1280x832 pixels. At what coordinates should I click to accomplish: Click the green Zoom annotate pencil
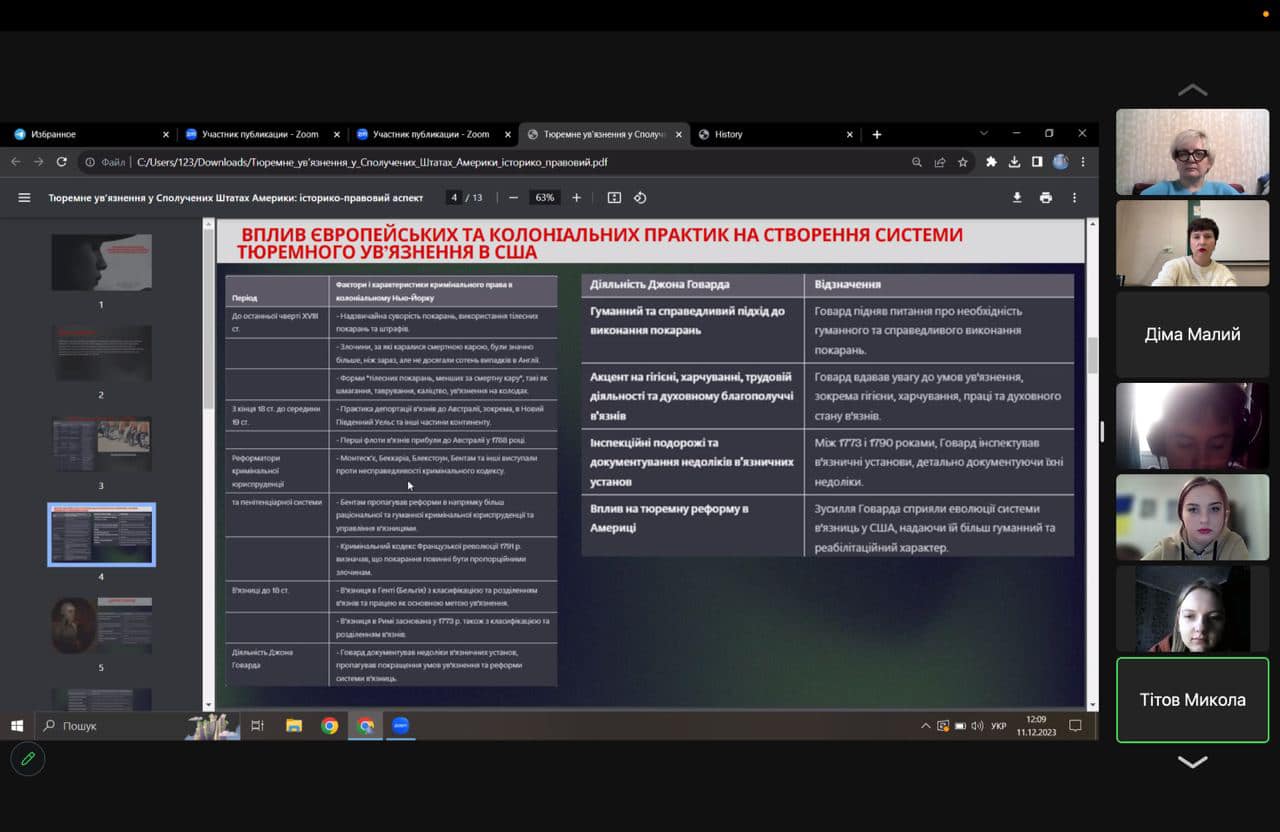28,759
